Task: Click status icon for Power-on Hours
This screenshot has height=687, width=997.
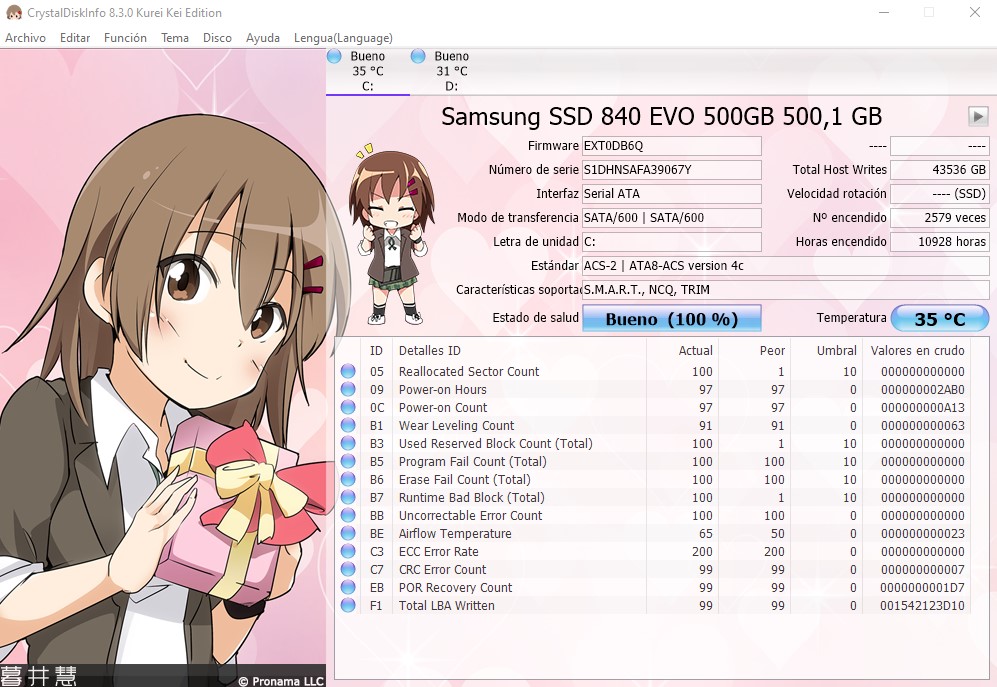Action: [x=348, y=389]
